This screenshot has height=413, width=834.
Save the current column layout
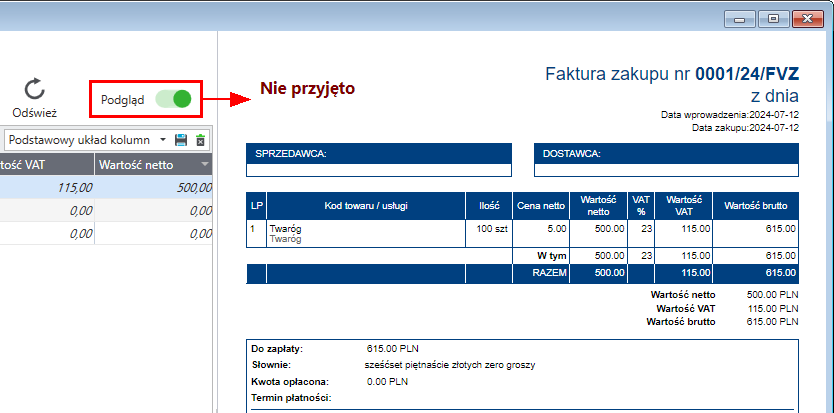(181, 140)
